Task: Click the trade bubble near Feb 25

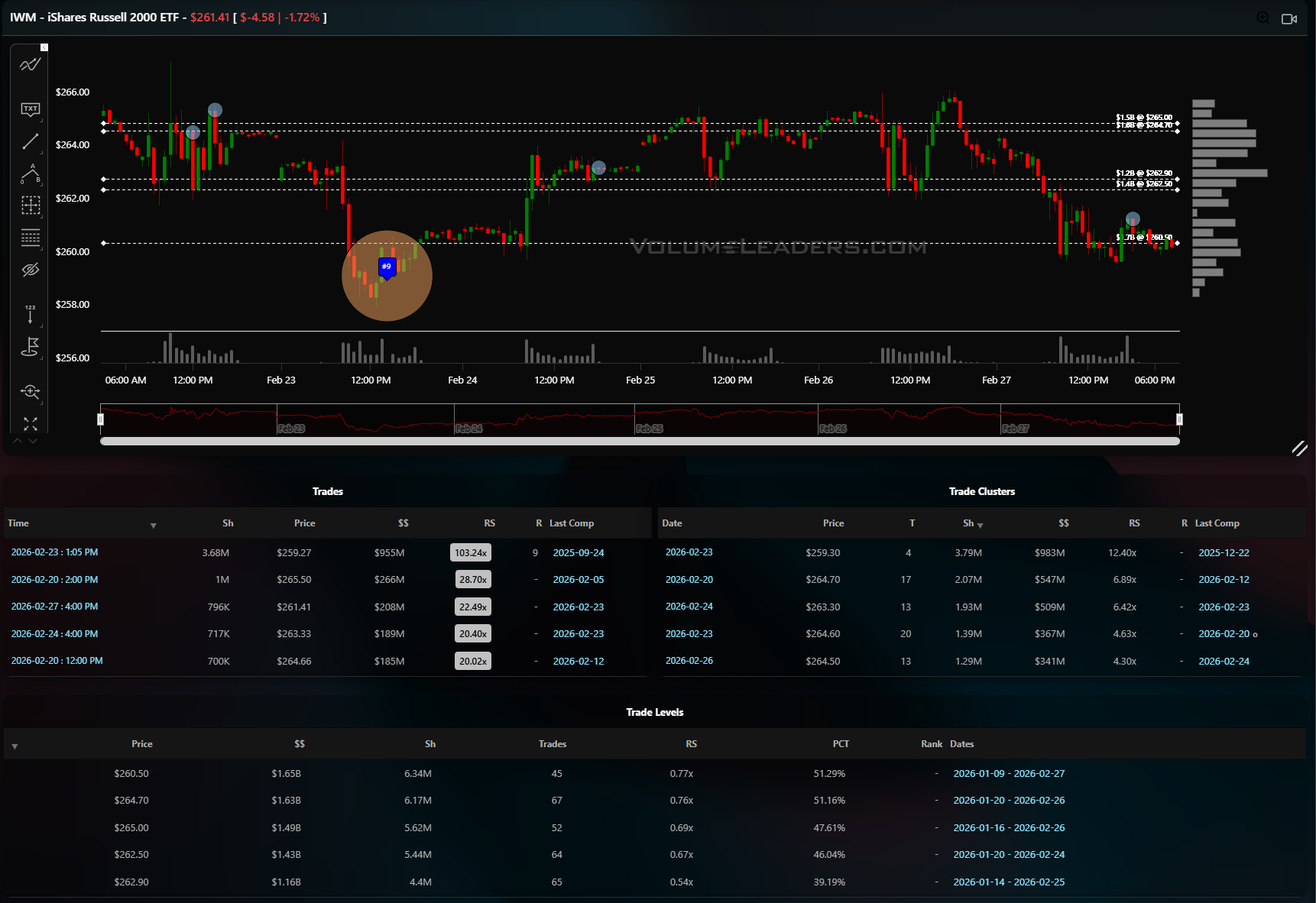Action: 599,167
